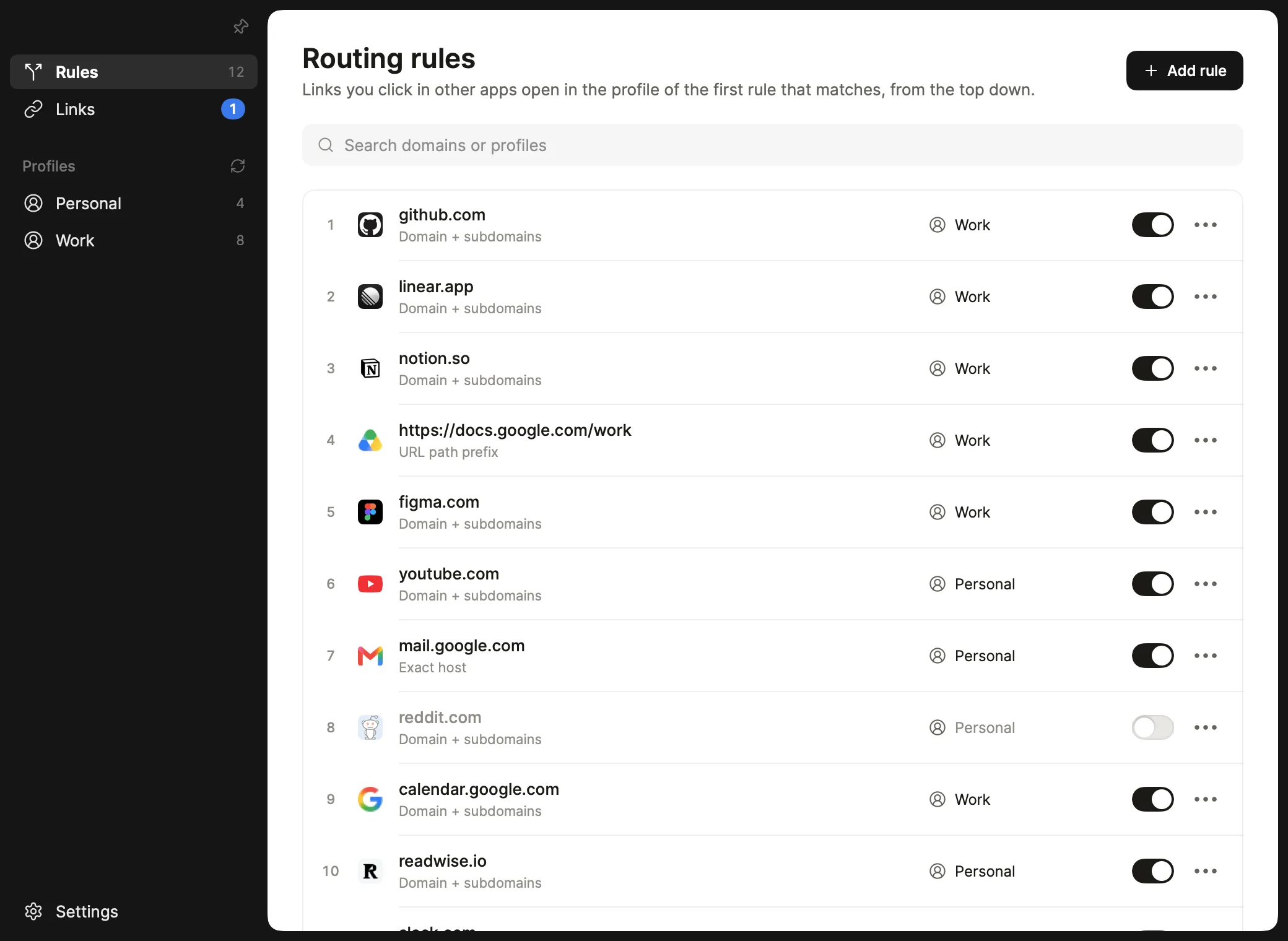Open the Rules section in sidebar
This screenshot has height=941, width=1288.
tap(134, 72)
